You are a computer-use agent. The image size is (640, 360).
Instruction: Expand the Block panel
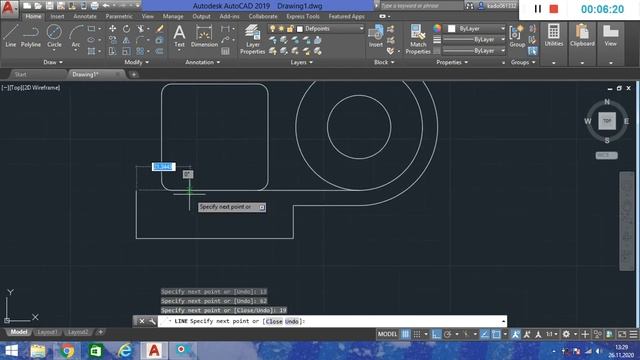384,62
